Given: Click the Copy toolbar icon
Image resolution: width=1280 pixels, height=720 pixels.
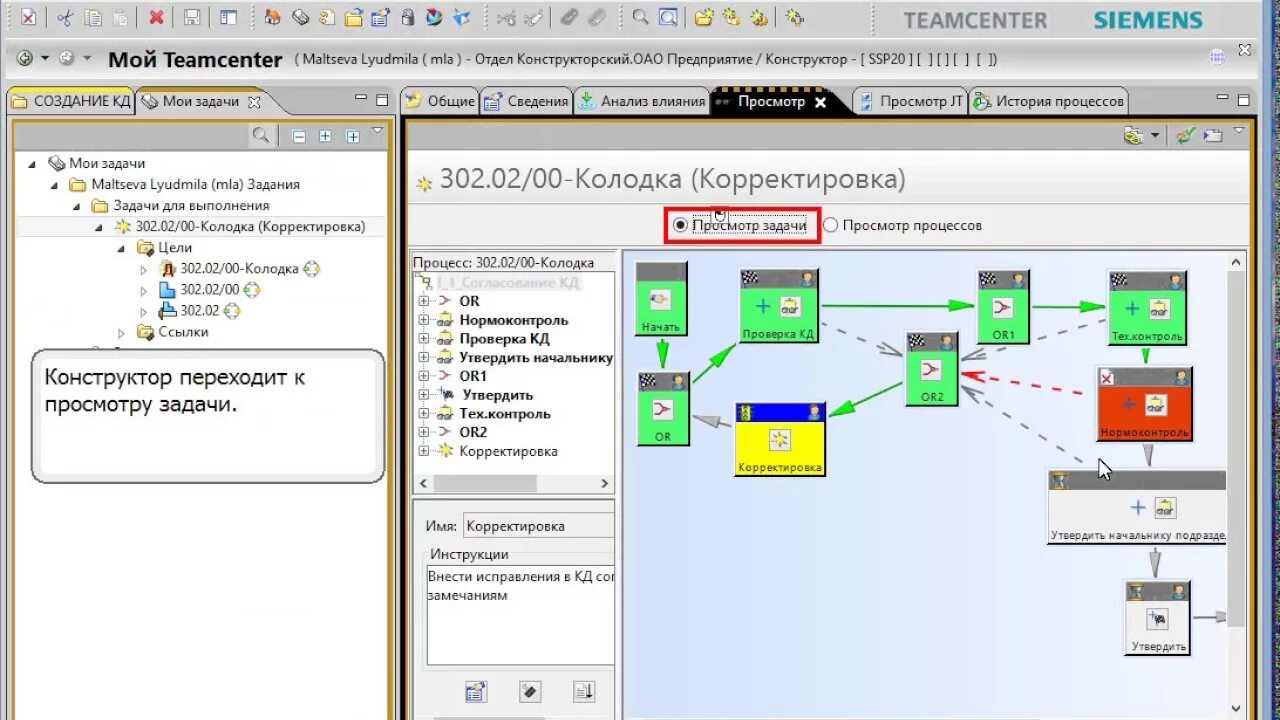Looking at the screenshot, I should point(92,17).
